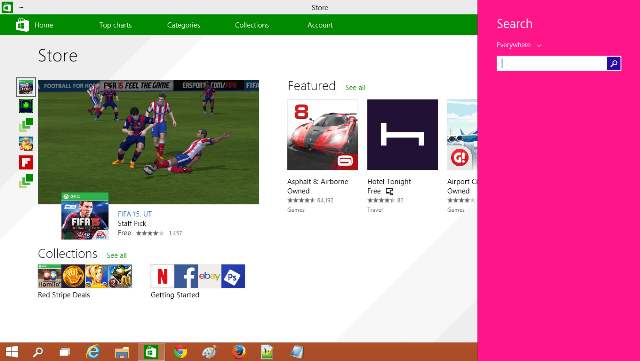Open the green chart app on the taskbar
The height and width of the screenshot is (361, 640).
(267, 352)
